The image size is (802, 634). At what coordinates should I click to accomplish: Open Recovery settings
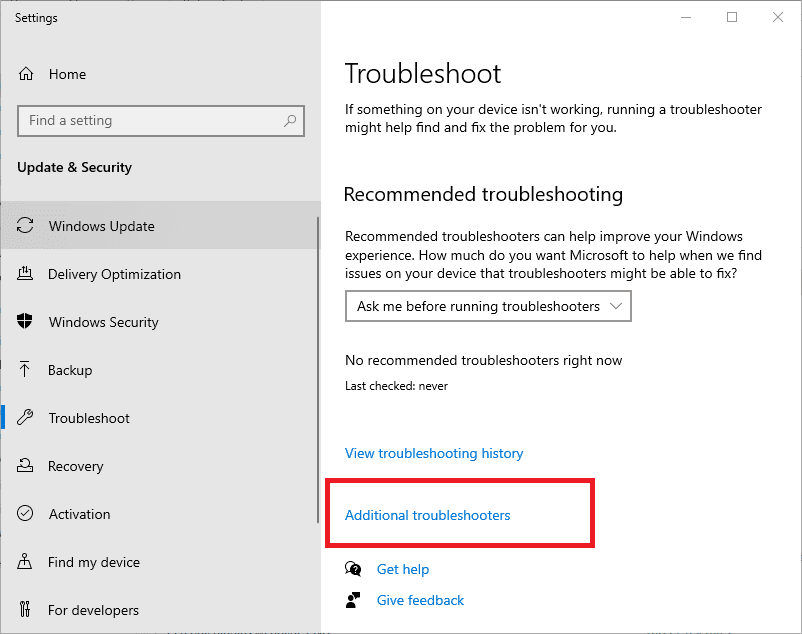(x=76, y=466)
